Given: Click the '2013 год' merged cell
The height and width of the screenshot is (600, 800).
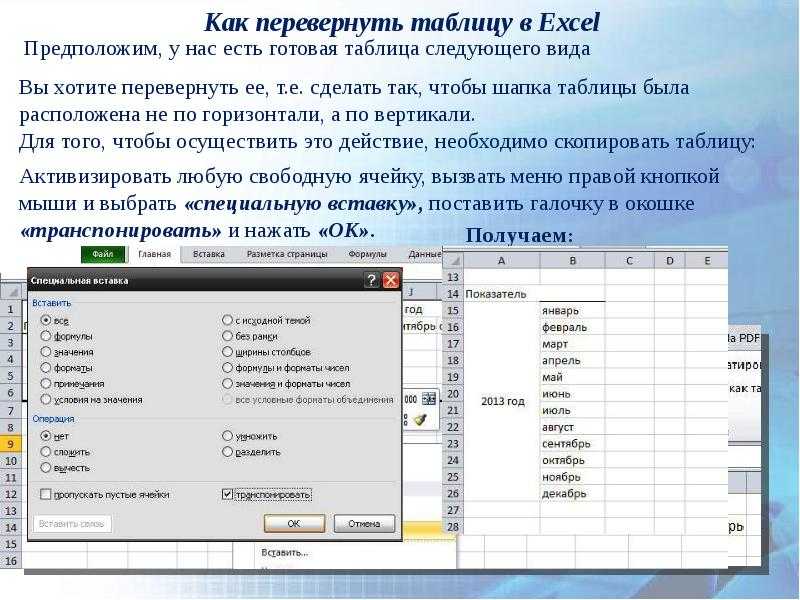Looking at the screenshot, I should pyautogui.click(x=502, y=402).
